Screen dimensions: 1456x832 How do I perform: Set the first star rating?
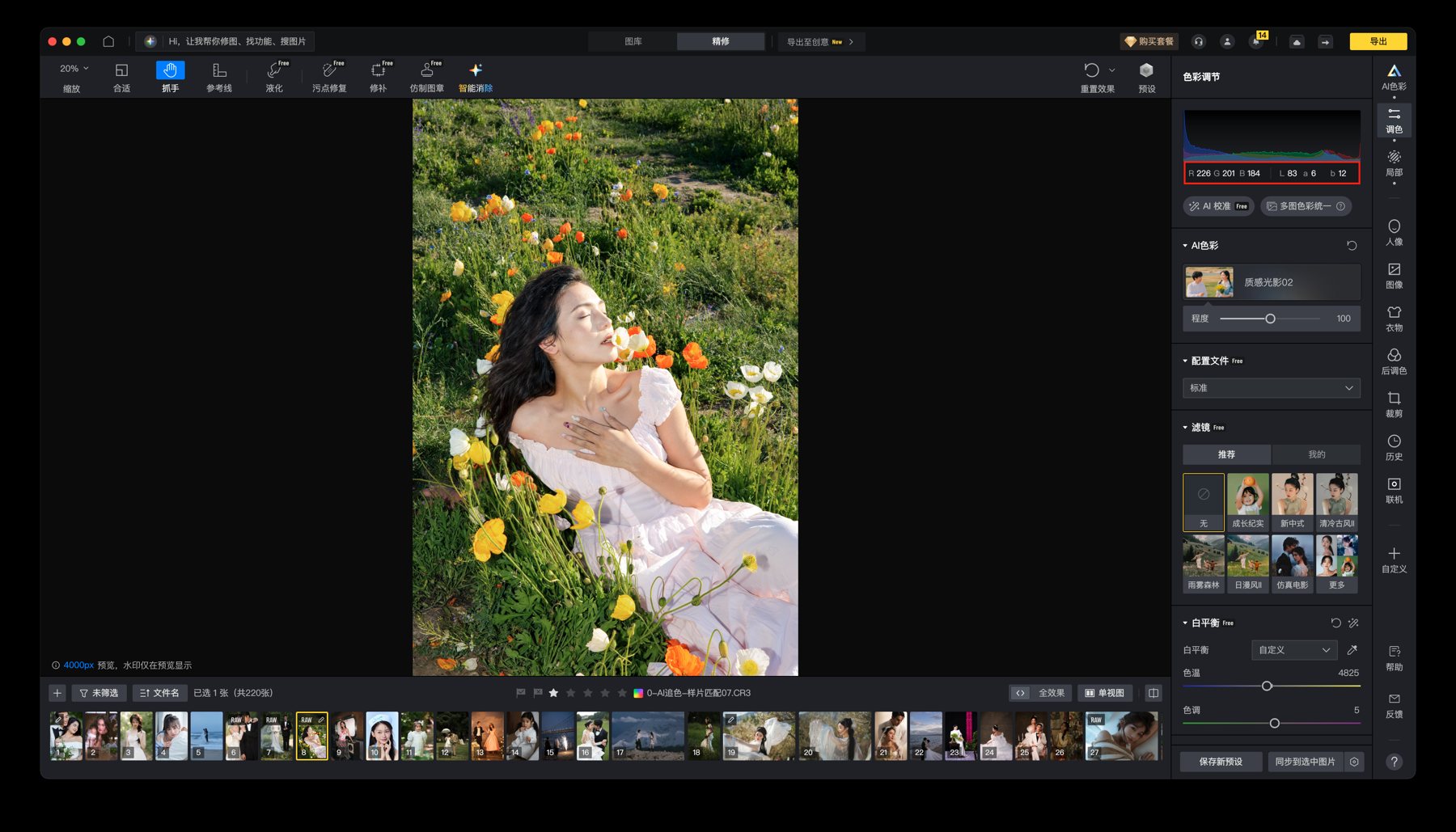pyautogui.click(x=553, y=693)
